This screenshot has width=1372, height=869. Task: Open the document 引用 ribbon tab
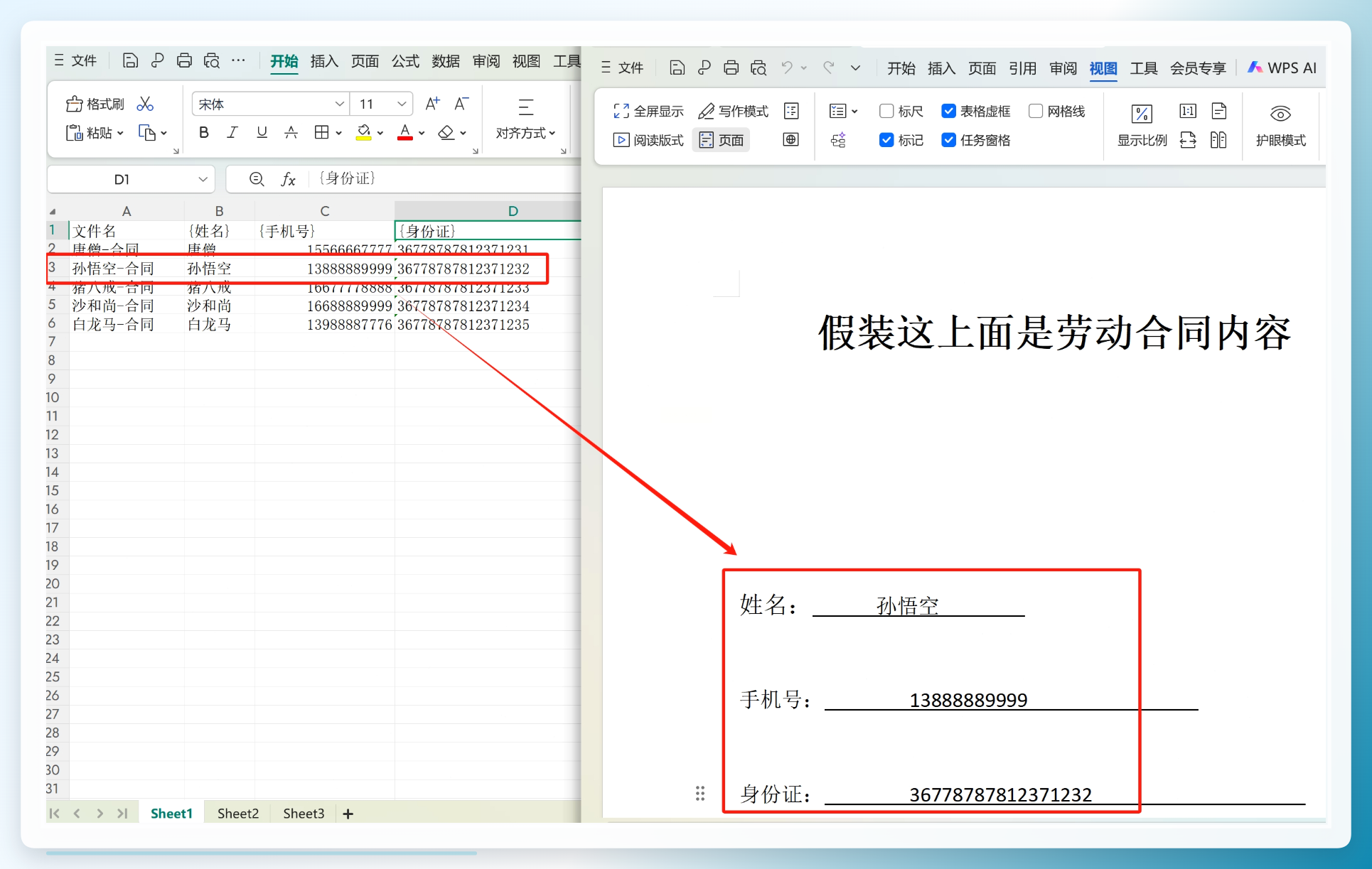pyautogui.click(x=1022, y=68)
